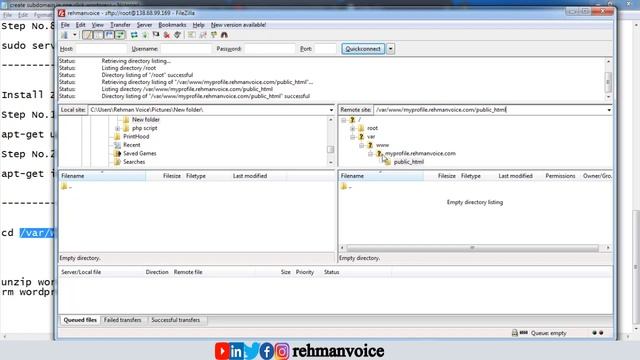Click the Quickconnect button
The height and width of the screenshot is (360, 640).
tap(363, 49)
